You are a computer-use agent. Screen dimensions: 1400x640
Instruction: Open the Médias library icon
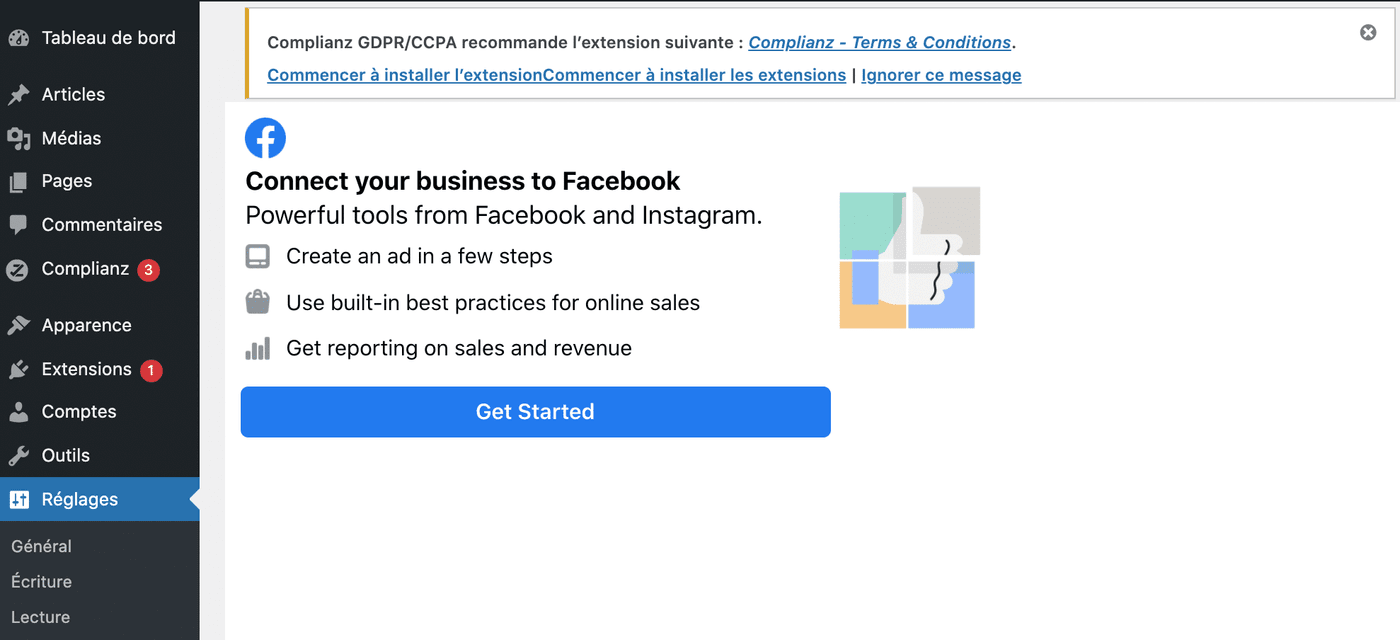18,138
